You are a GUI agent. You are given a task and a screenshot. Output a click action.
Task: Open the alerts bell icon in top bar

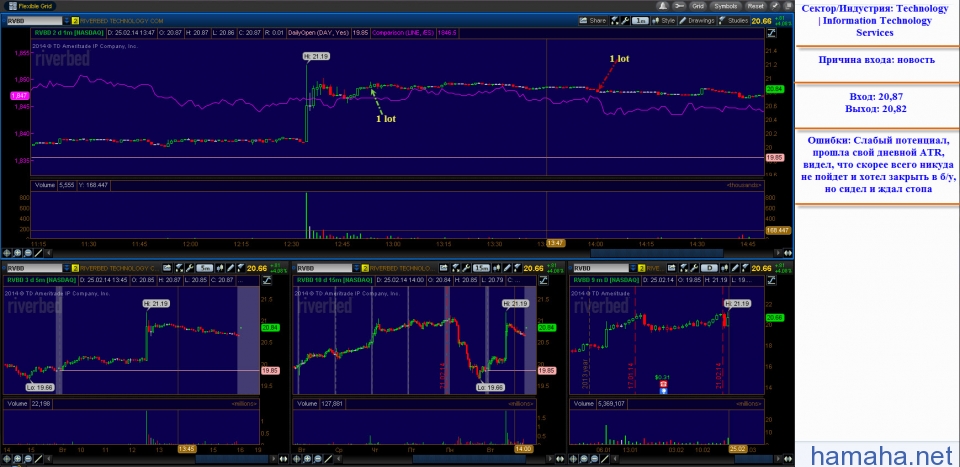coord(662,6)
